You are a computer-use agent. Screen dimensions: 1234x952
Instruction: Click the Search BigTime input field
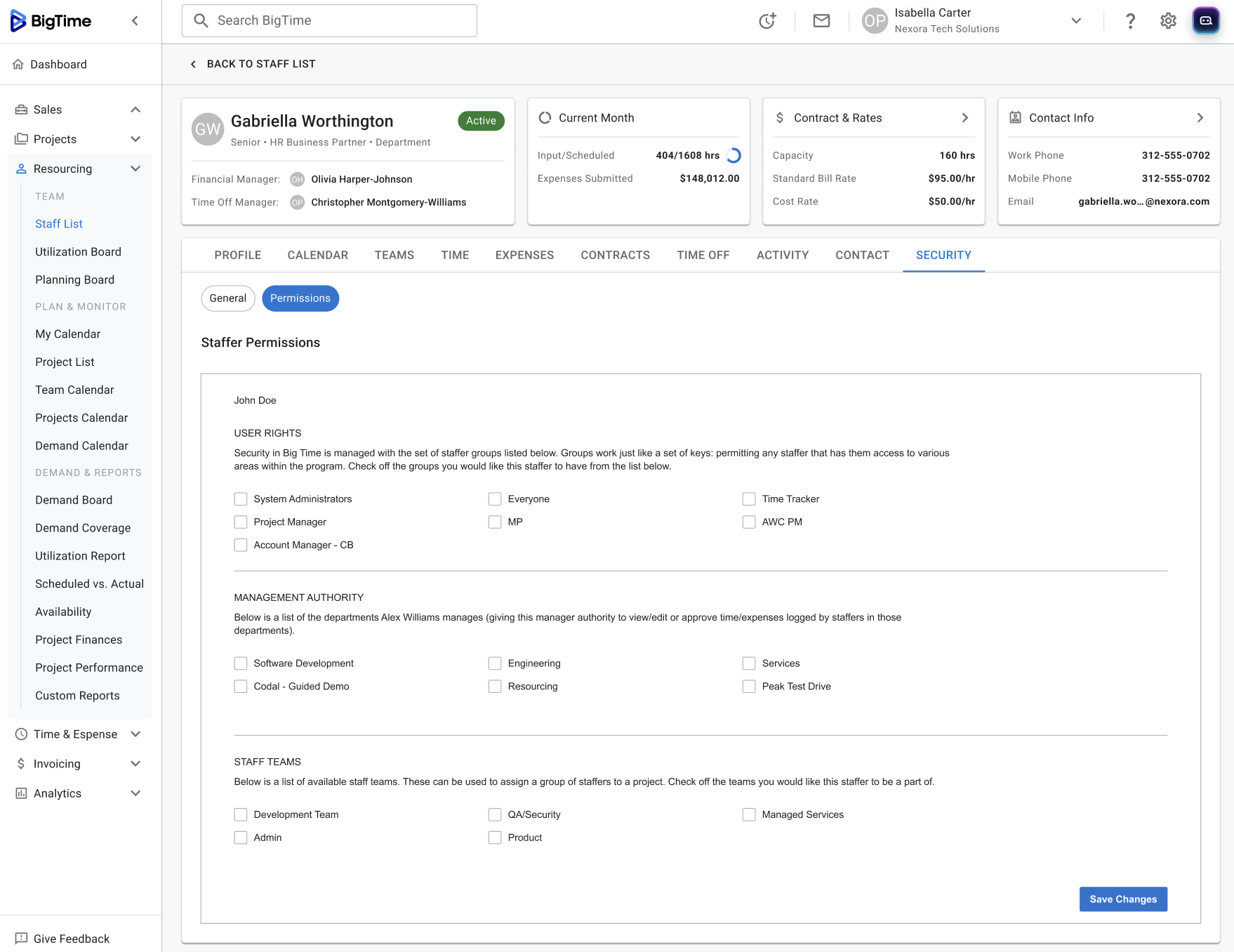tap(330, 21)
